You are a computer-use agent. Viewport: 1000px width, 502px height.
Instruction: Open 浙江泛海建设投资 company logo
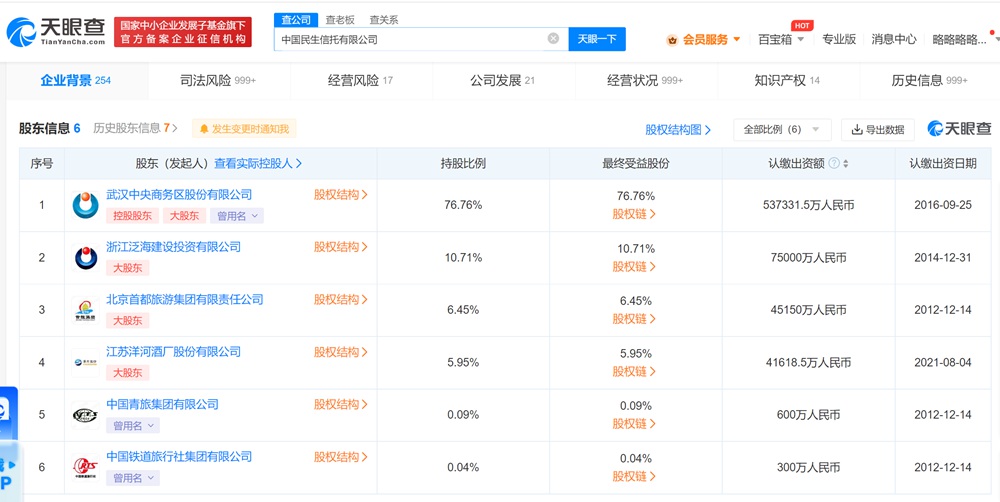(85, 258)
